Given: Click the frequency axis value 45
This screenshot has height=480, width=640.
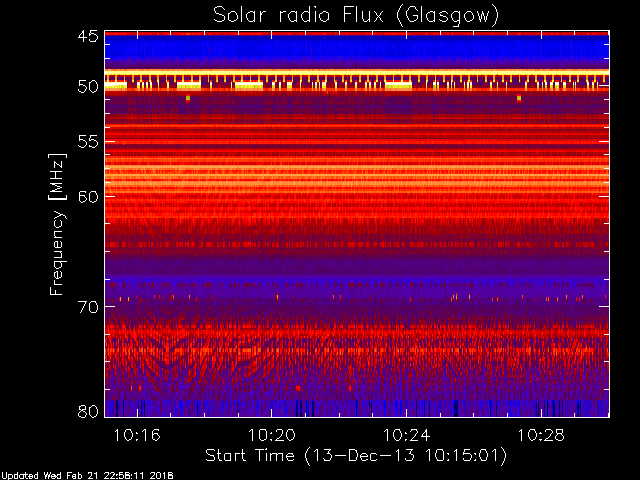Looking at the screenshot, I should click(88, 36).
